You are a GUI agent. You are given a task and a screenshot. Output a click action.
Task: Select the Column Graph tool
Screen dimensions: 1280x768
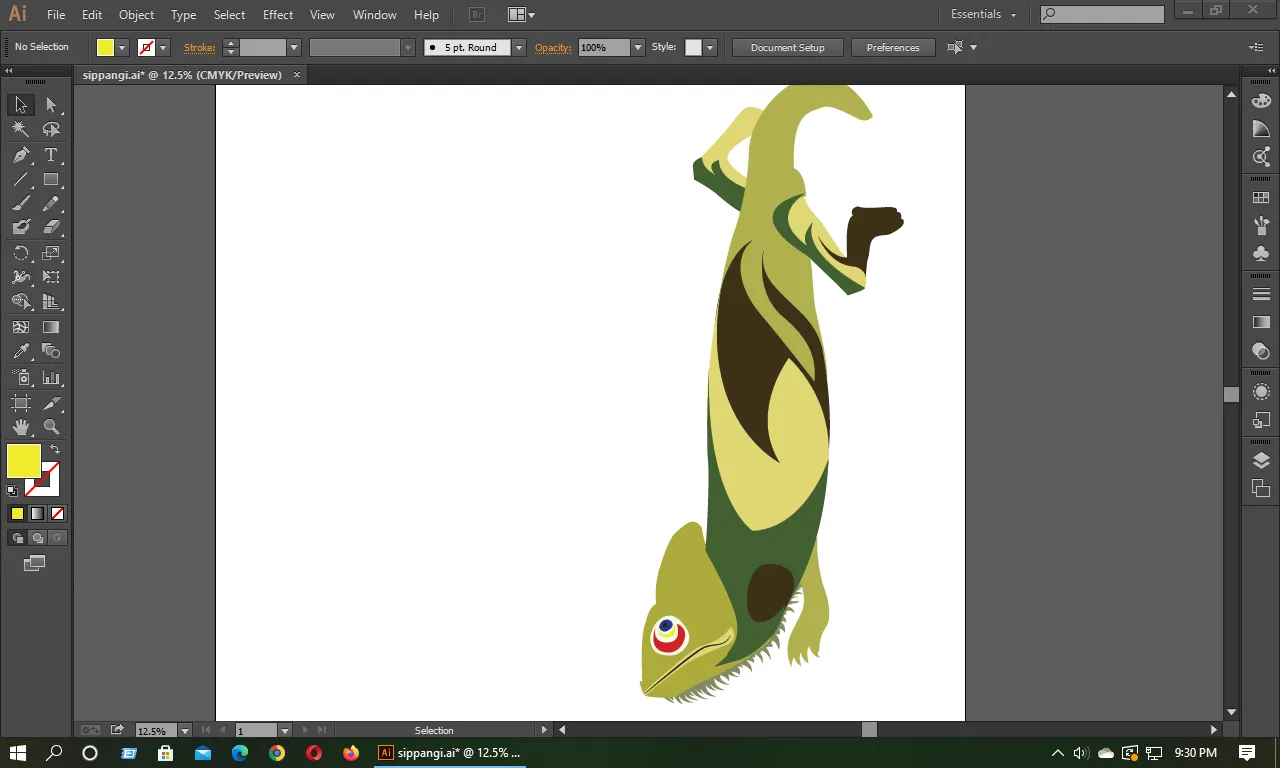point(51,378)
